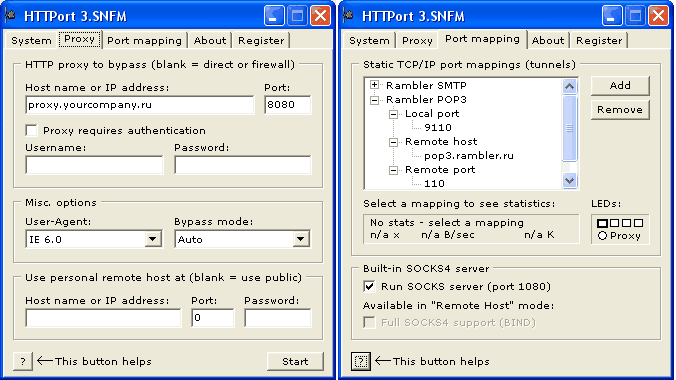Image resolution: width=676 pixels, height=380 pixels.
Task: Enable Proxy requires authentication checkbox
Action: point(31,130)
